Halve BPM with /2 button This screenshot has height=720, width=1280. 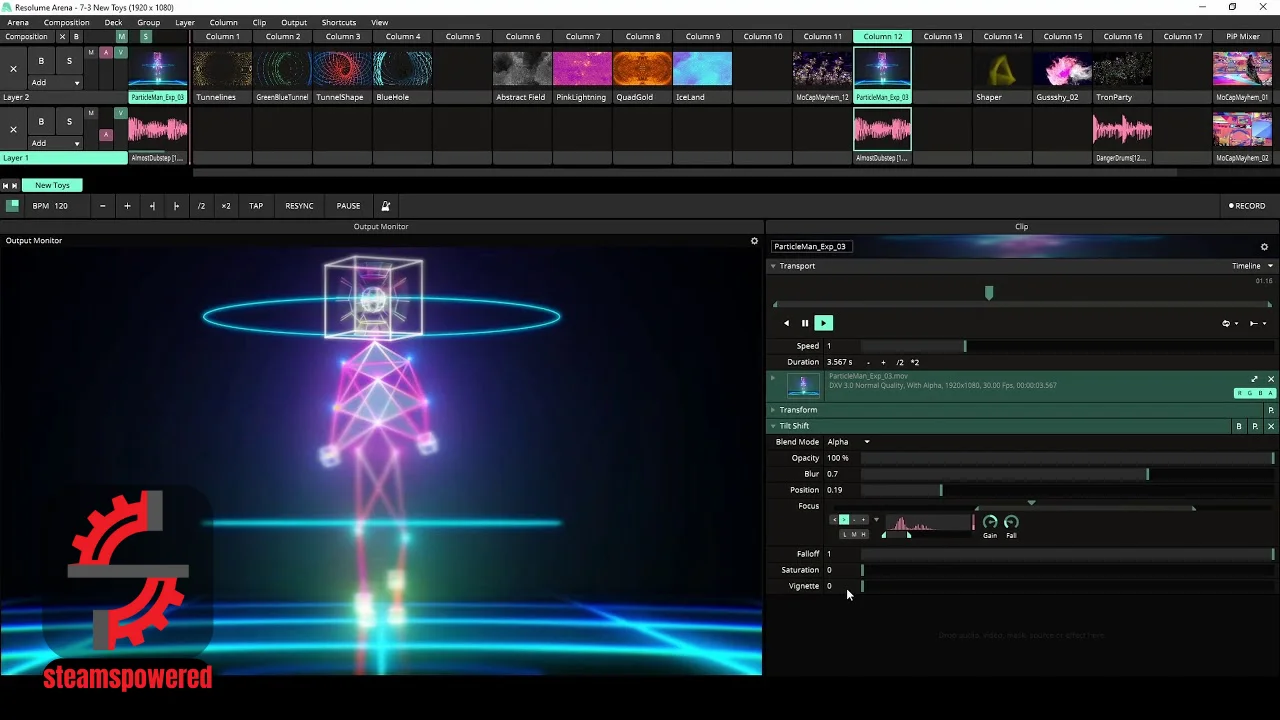tap(201, 206)
